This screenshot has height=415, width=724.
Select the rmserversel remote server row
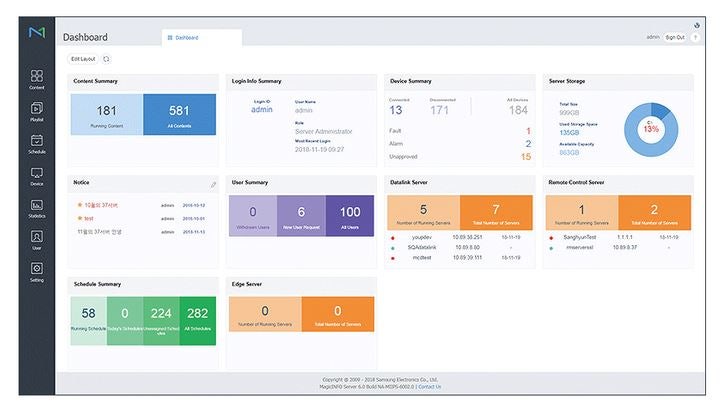click(618, 247)
